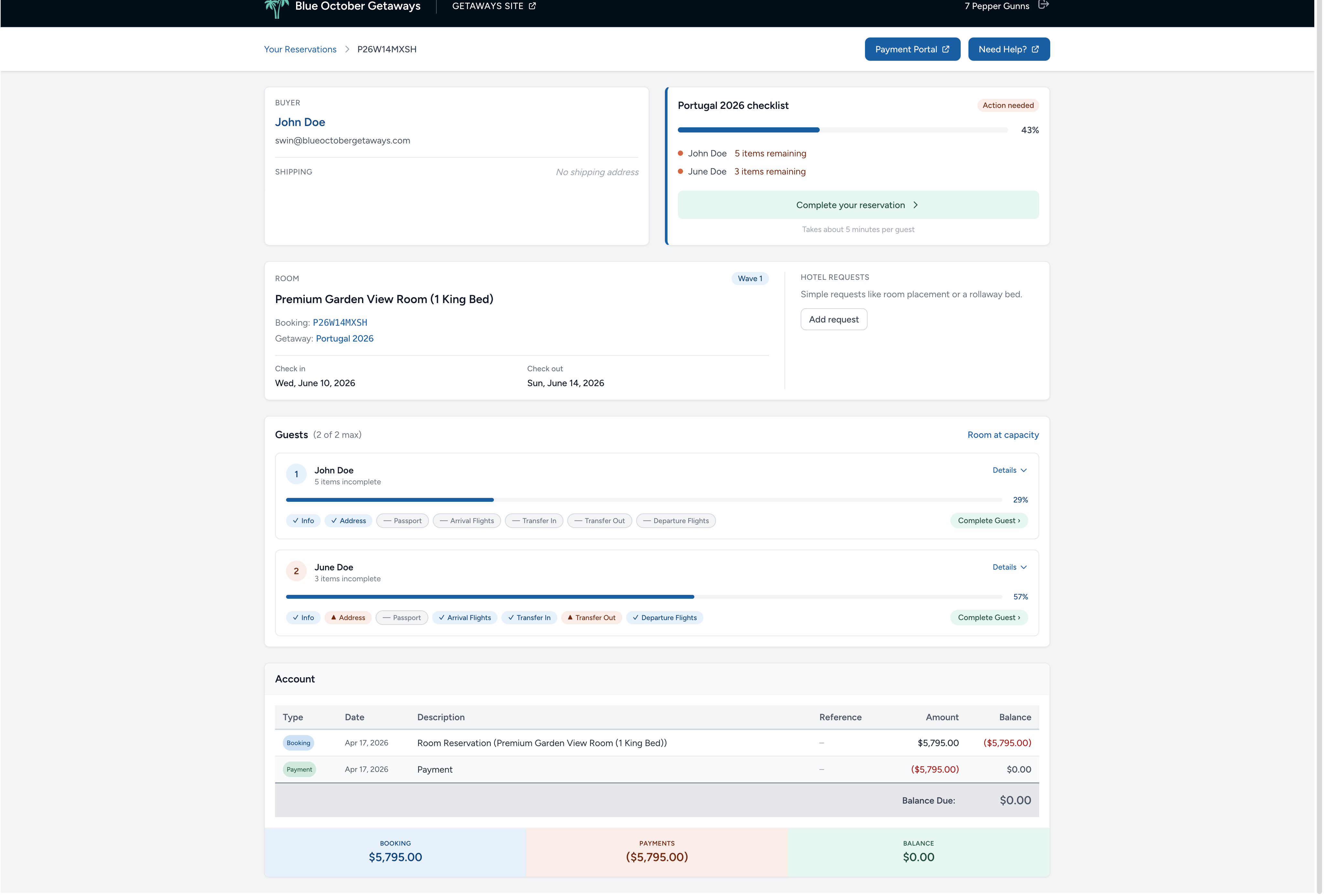Select John Doe's Transfer Out chip

[x=599, y=521]
